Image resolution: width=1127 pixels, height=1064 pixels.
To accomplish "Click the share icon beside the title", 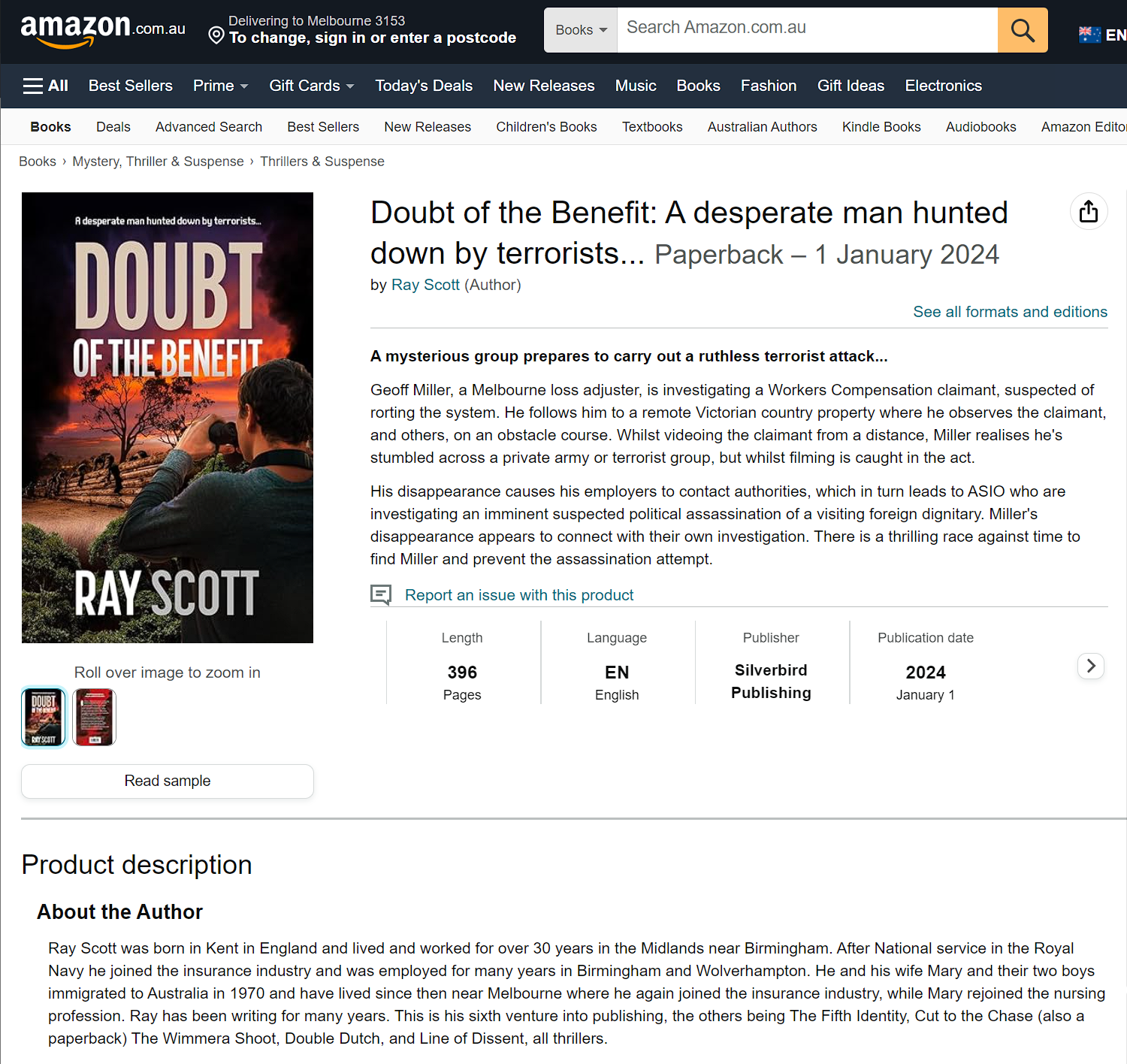I will [1089, 211].
